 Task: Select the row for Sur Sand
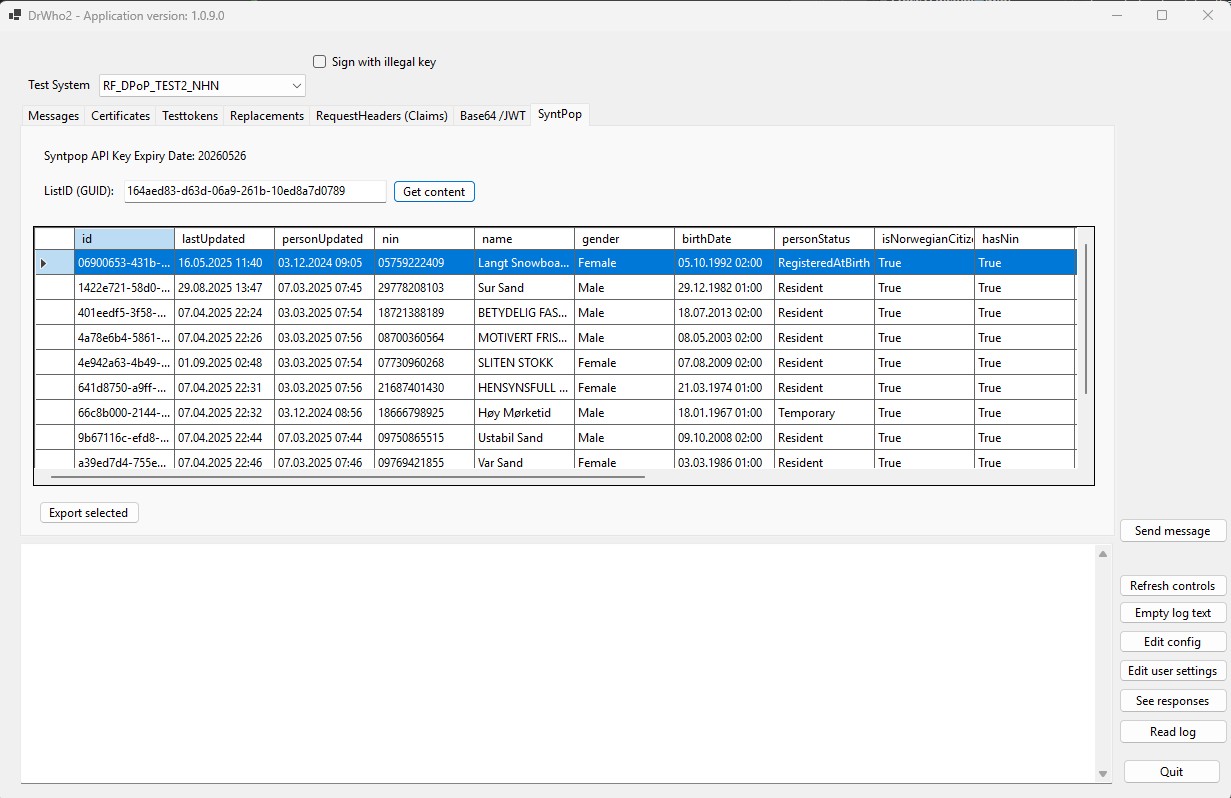tap(525, 288)
